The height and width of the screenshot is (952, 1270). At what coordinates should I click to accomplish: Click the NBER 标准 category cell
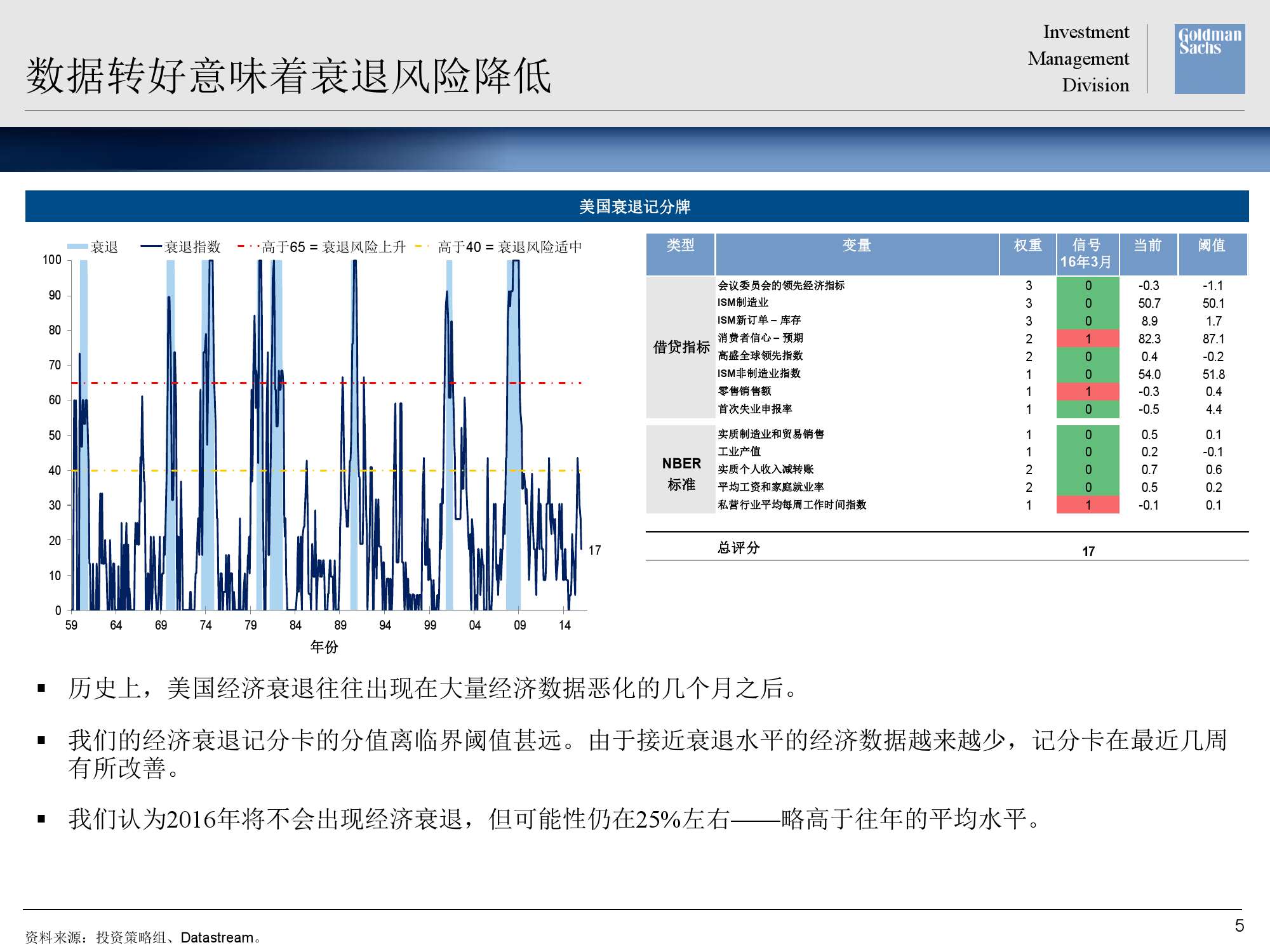click(681, 473)
